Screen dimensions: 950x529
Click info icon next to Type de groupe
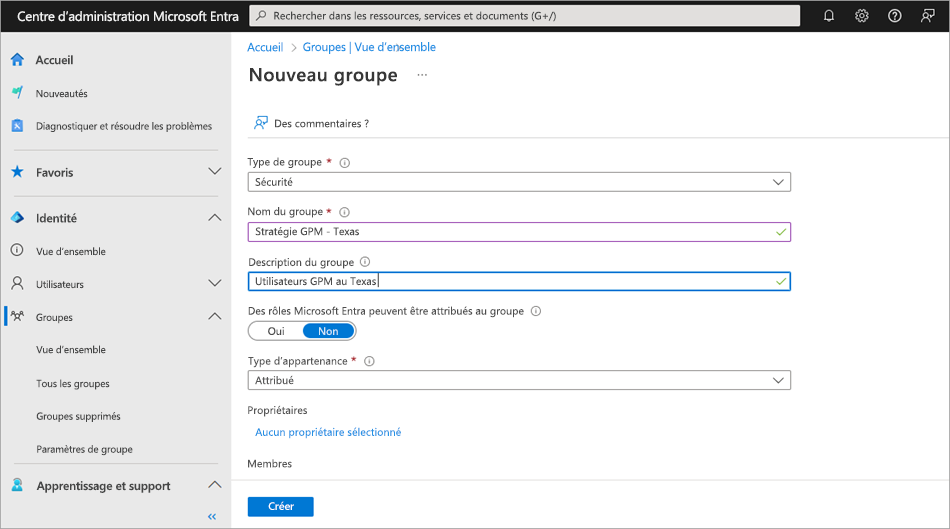(x=345, y=162)
